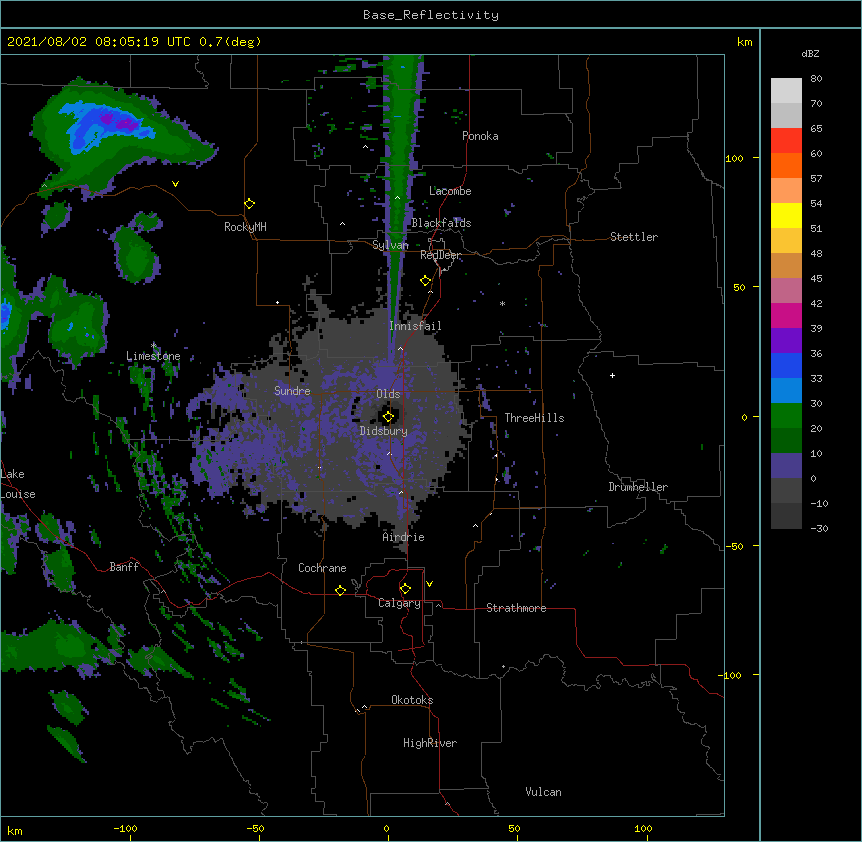Click the Lacombe city label
This screenshot has width=862, height=842.
pyautogui.click(x=450, y=191)
